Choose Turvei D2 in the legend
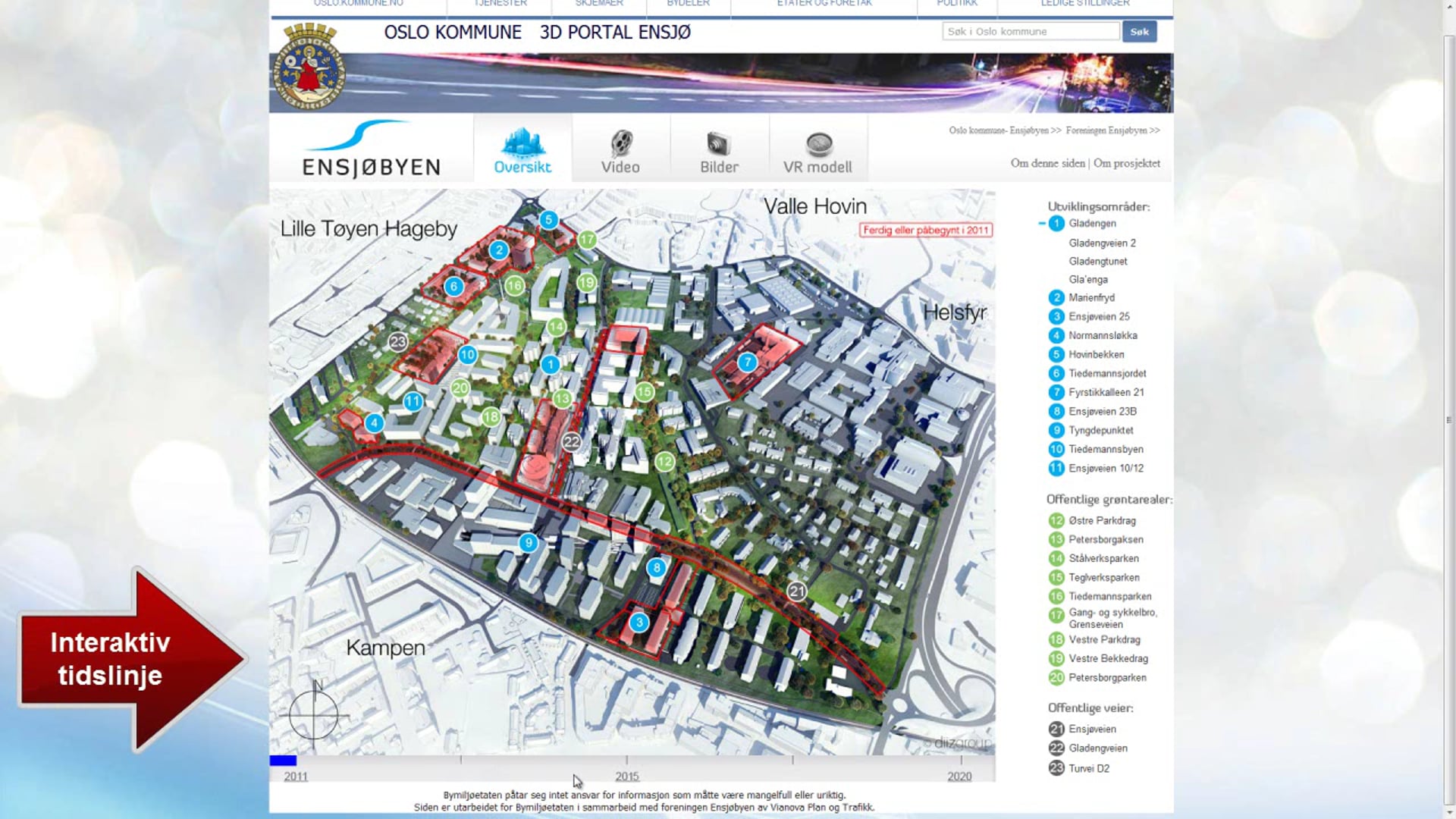 pos(1089,768)
